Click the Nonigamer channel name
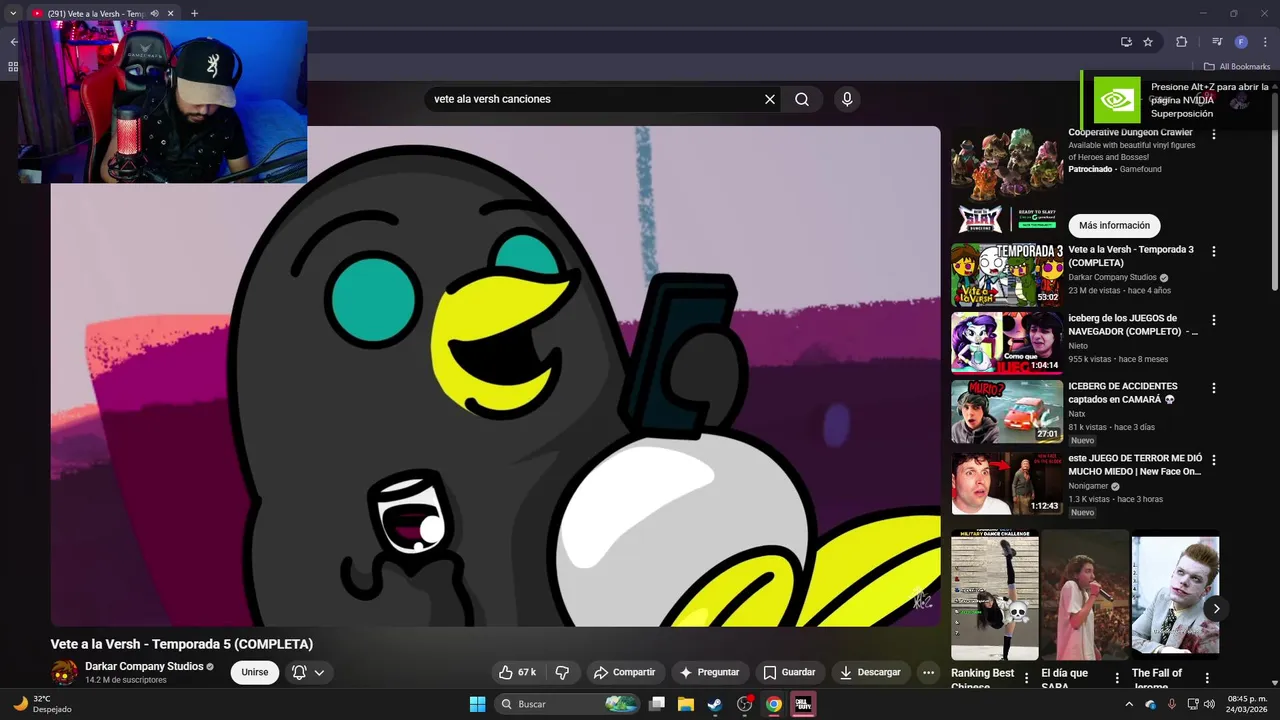Viewport: 1280px width, 720px height. [x=1088, y=486]
